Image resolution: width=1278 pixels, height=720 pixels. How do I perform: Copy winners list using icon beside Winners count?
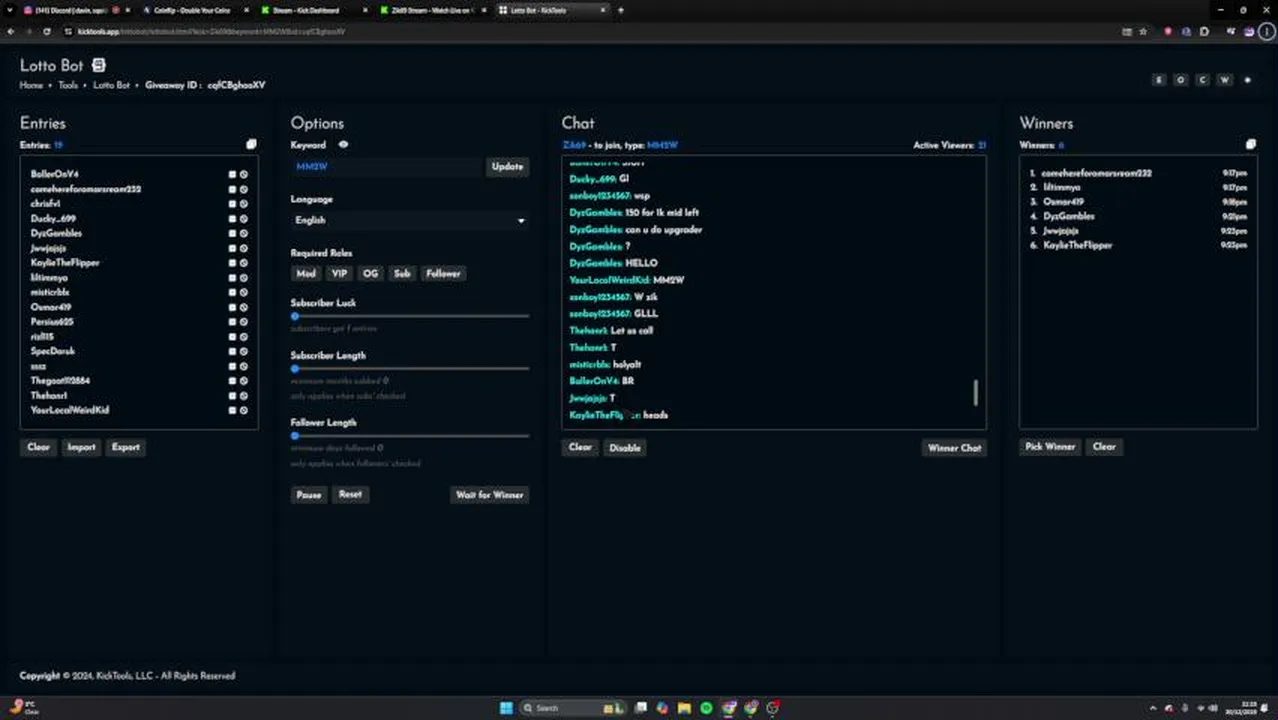(1250, 144)
